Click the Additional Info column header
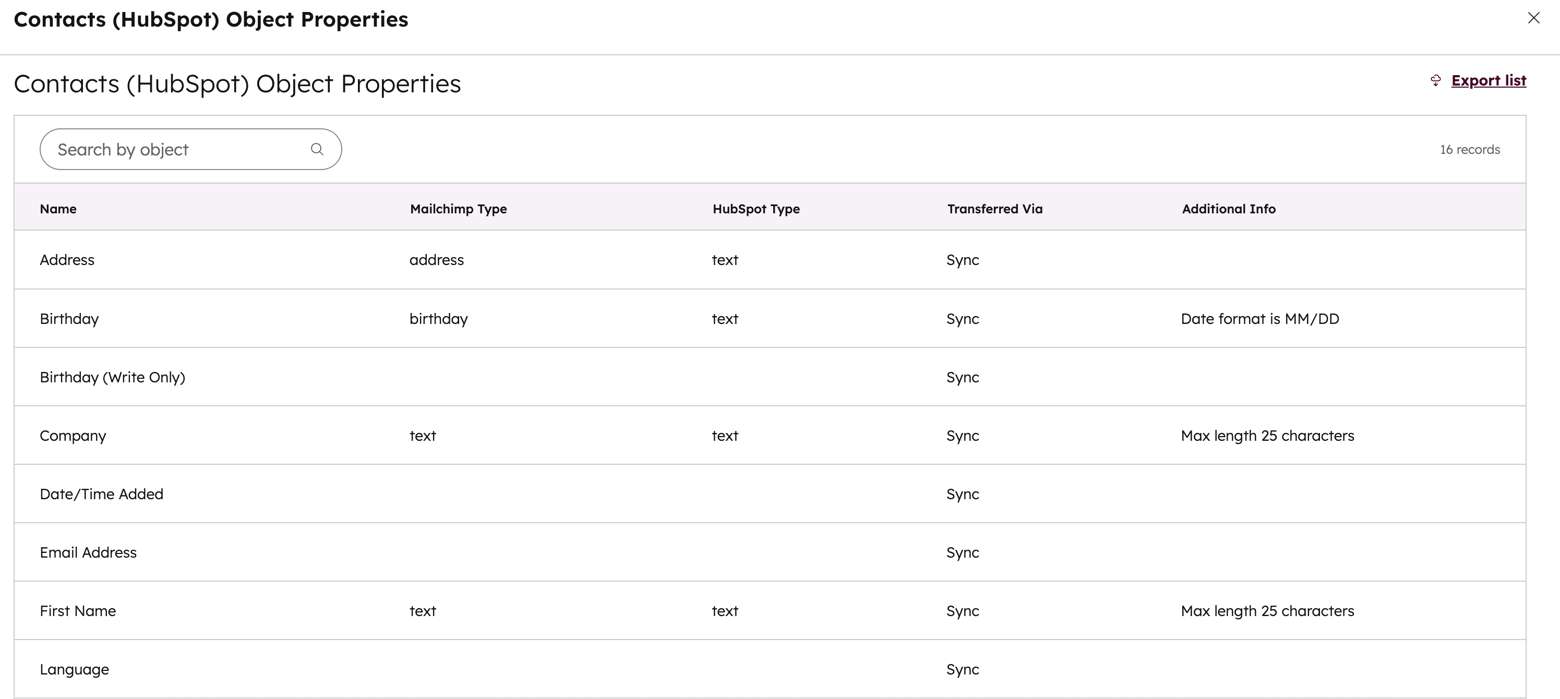The image size is (1560, 699). [x=1228, y=208]
